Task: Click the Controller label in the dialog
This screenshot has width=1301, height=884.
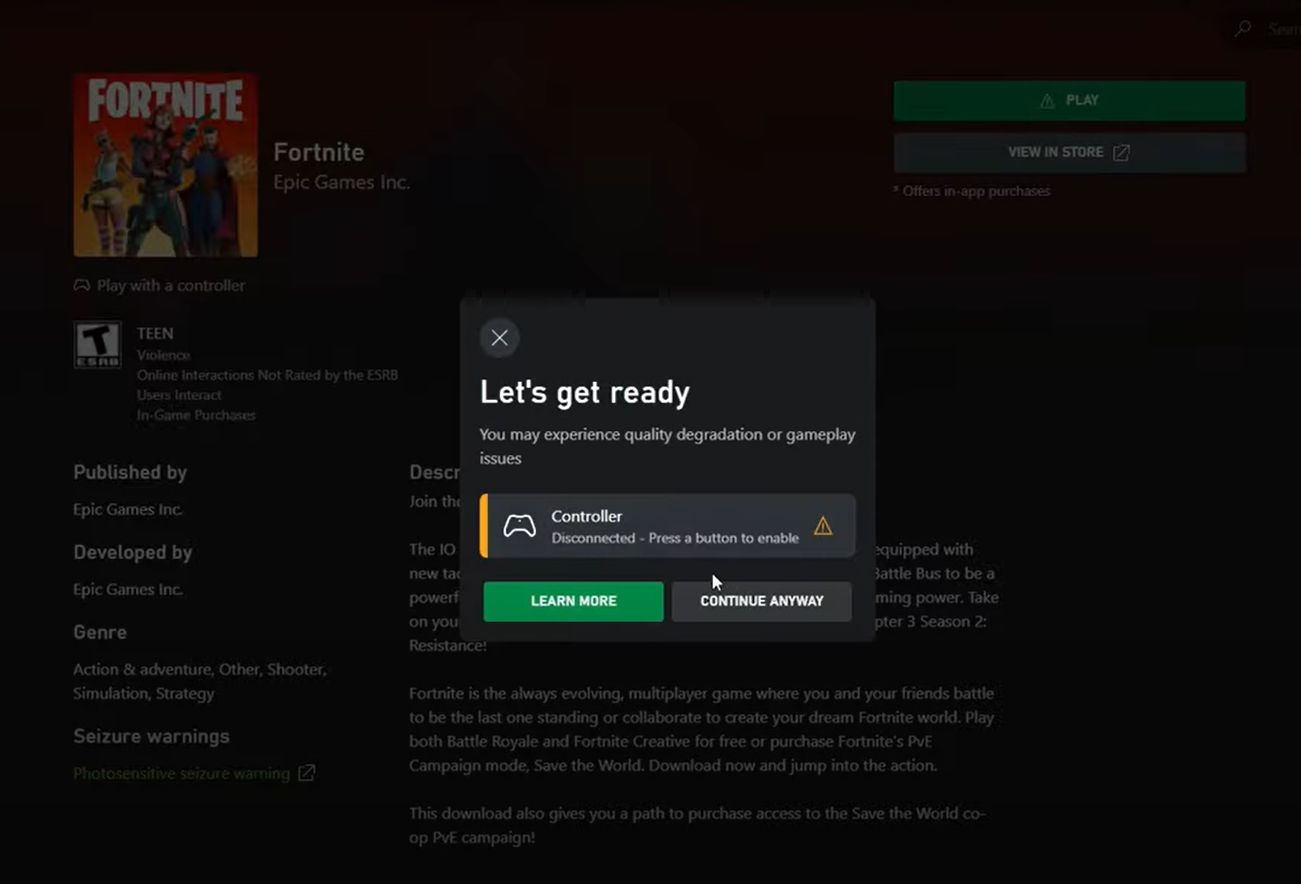Action: [x=587, y=516]
